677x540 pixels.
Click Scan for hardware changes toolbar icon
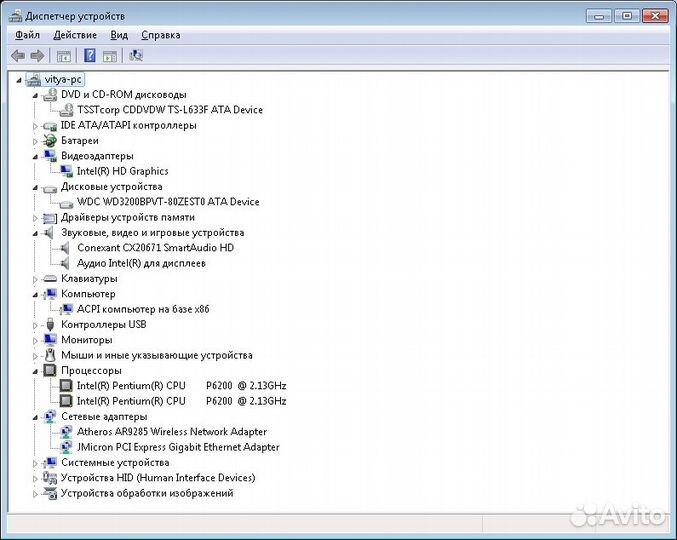pos(136,55)
